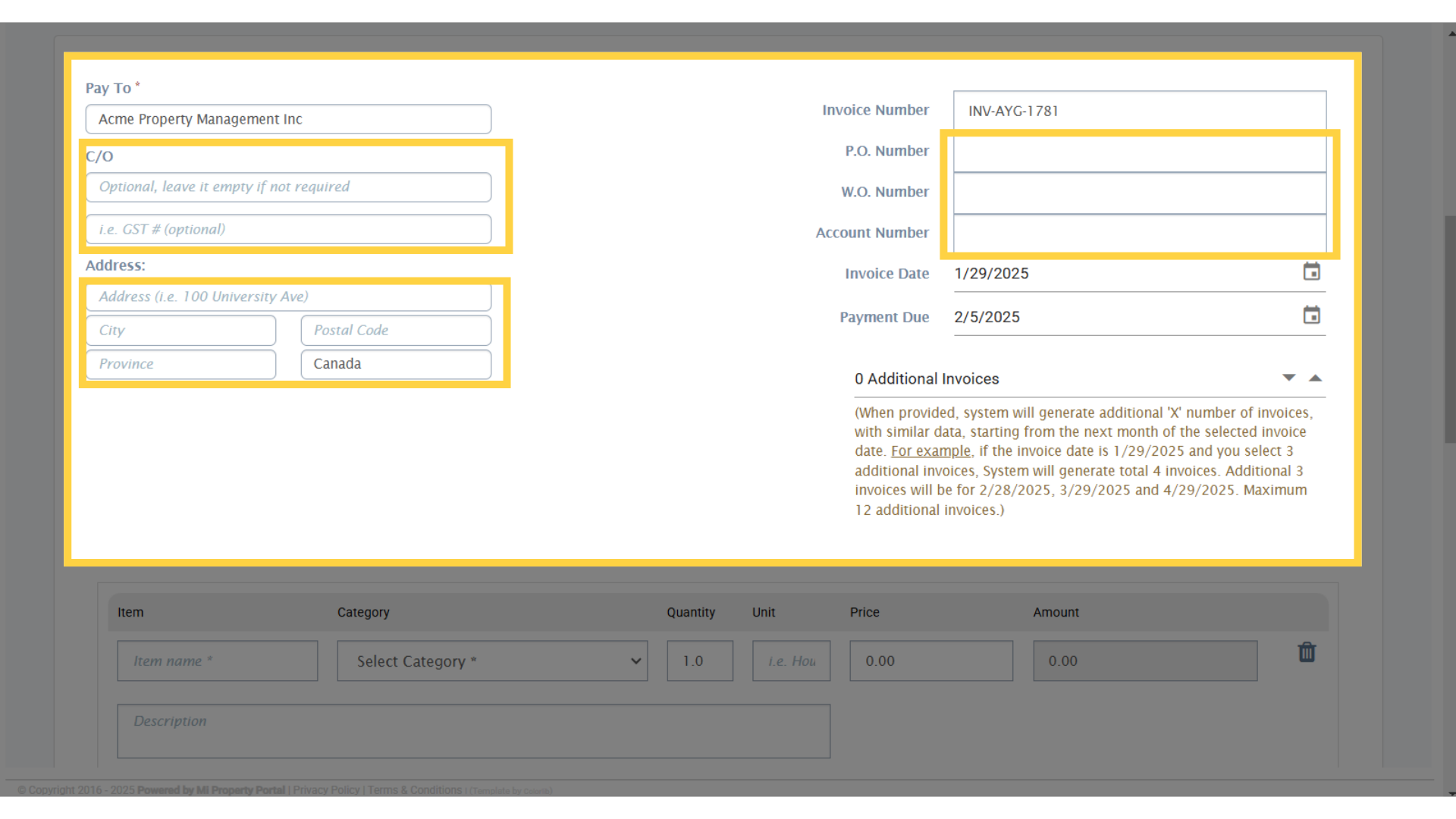Open the Invoice Date calendar picker
Viewport: 1456px width, 819px height.
[x=1311, y=271]
